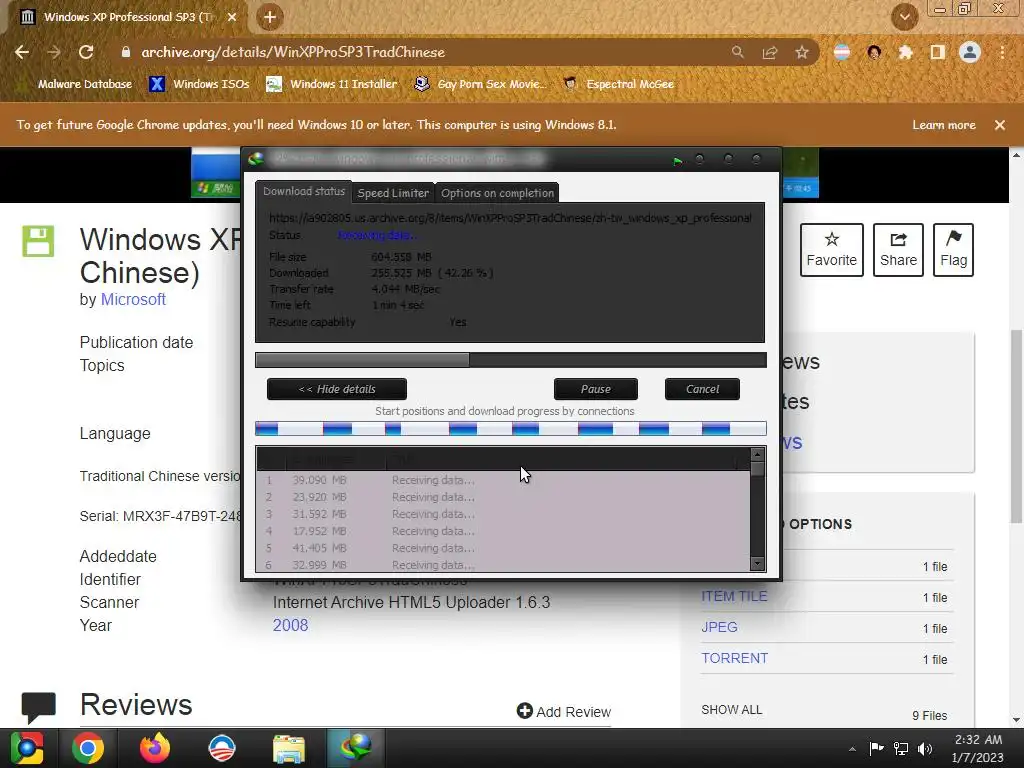Show hidden tray icons arrow
This screenshot has width=1024, height=768.
pyautogui.click(x=852, y=749)
